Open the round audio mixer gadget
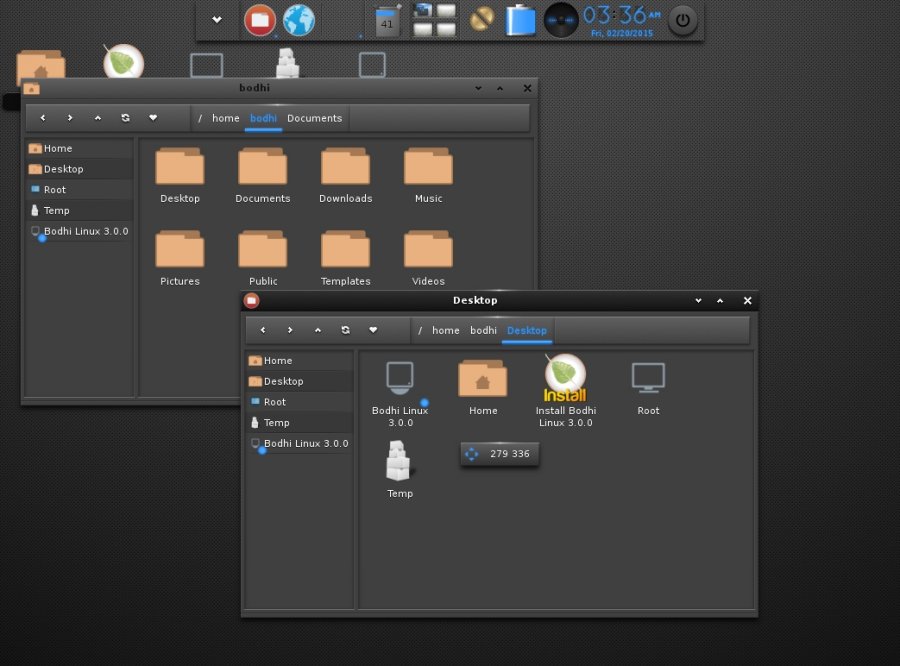Viewport: 900px width, 666px height. (561, 20)
